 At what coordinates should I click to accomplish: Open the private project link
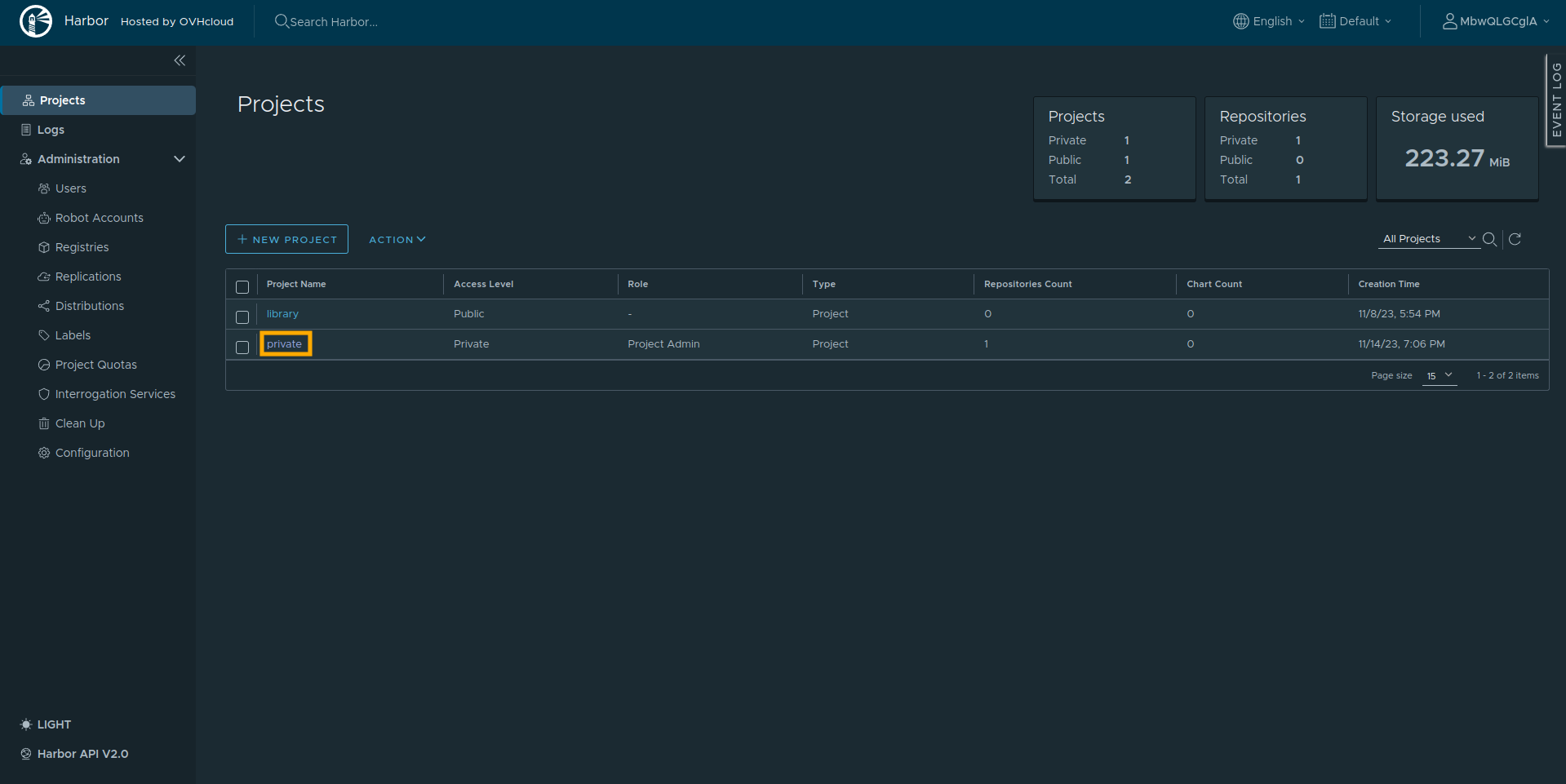(284, 344)
